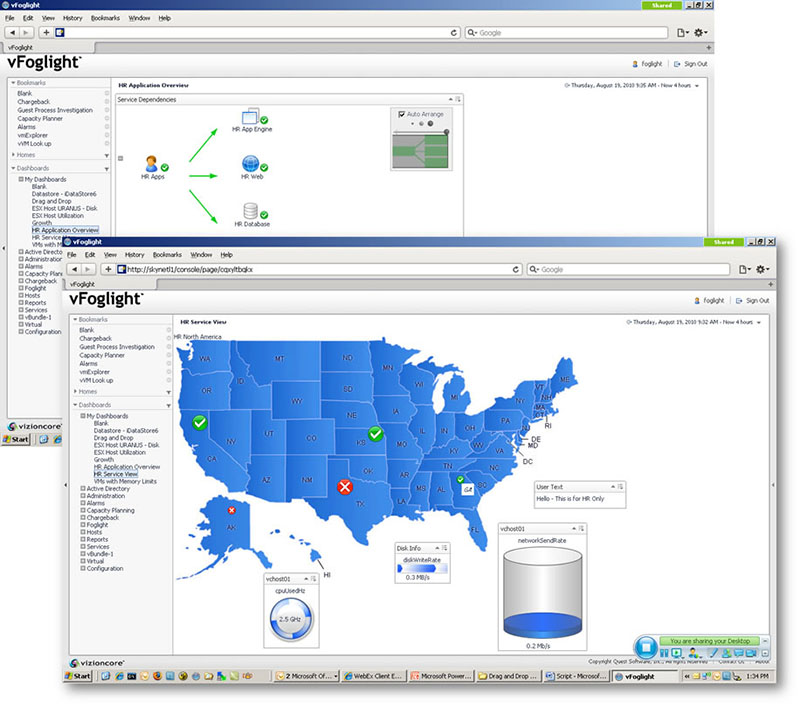Select vmExplorer bookmark in front window
Screen dimensions: 800x707
click(94, 372)
